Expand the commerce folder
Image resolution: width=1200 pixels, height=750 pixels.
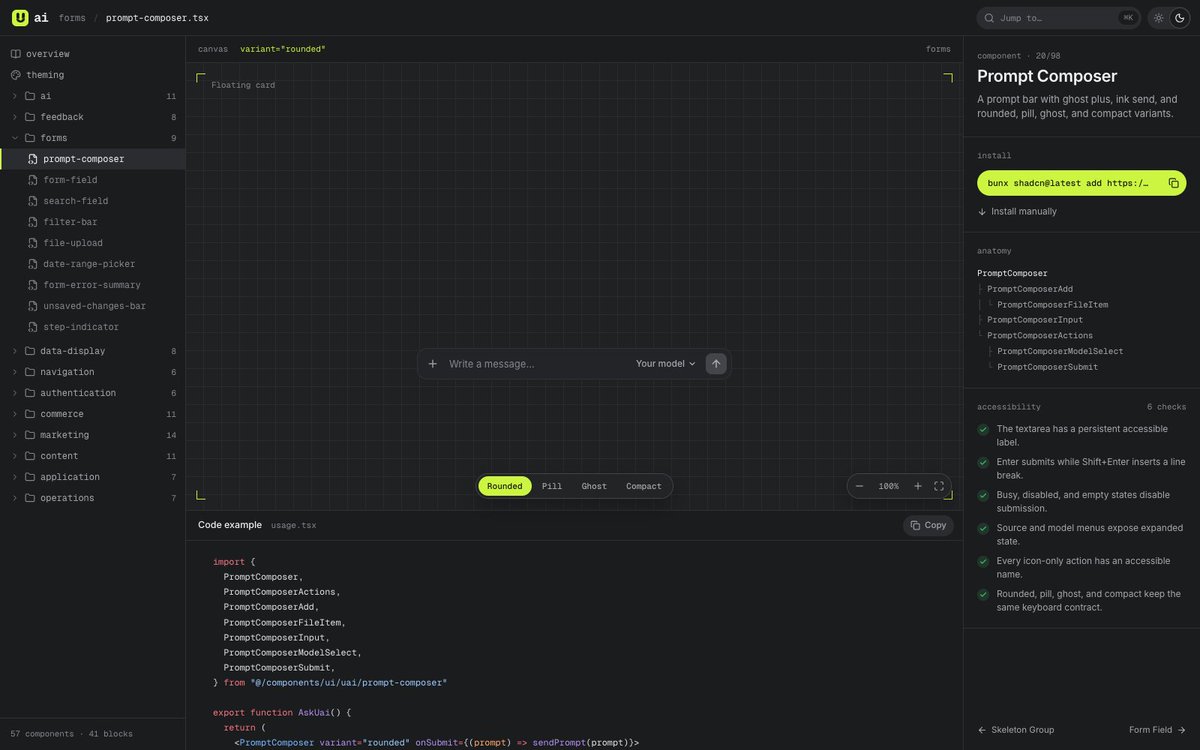(x=92, y=414)
